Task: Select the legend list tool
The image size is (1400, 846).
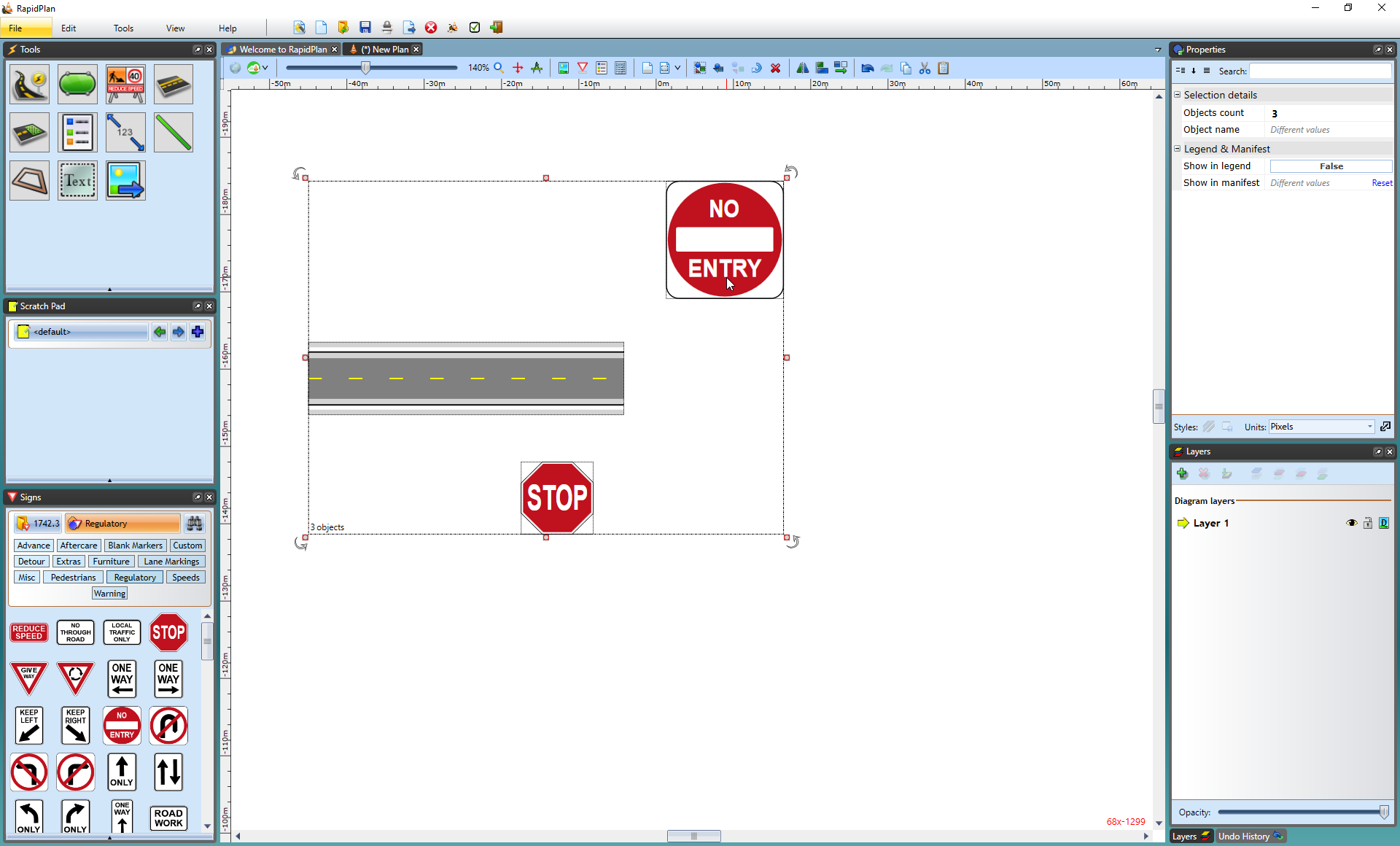Action: coord(77,132)
